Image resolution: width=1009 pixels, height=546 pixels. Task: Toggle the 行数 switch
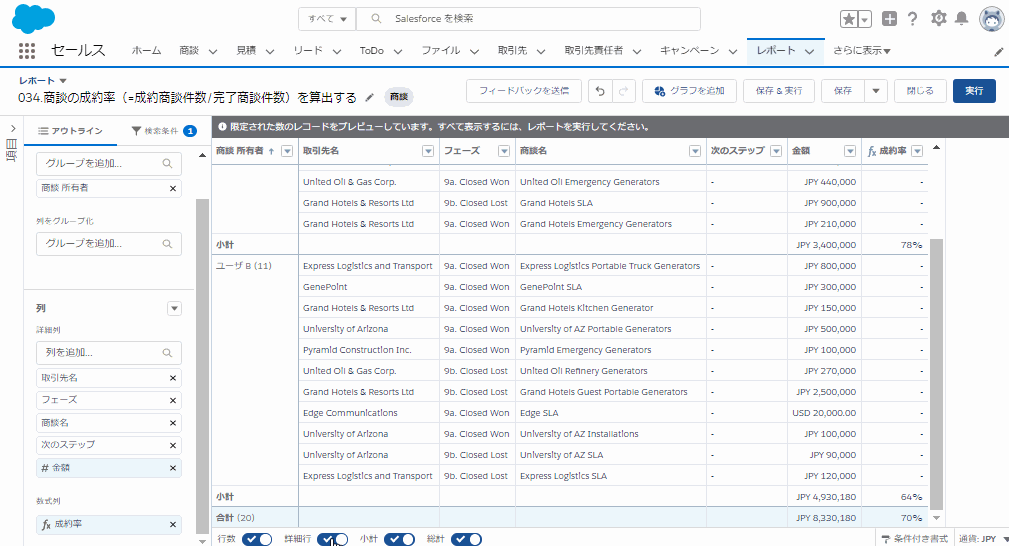point(257,540)
